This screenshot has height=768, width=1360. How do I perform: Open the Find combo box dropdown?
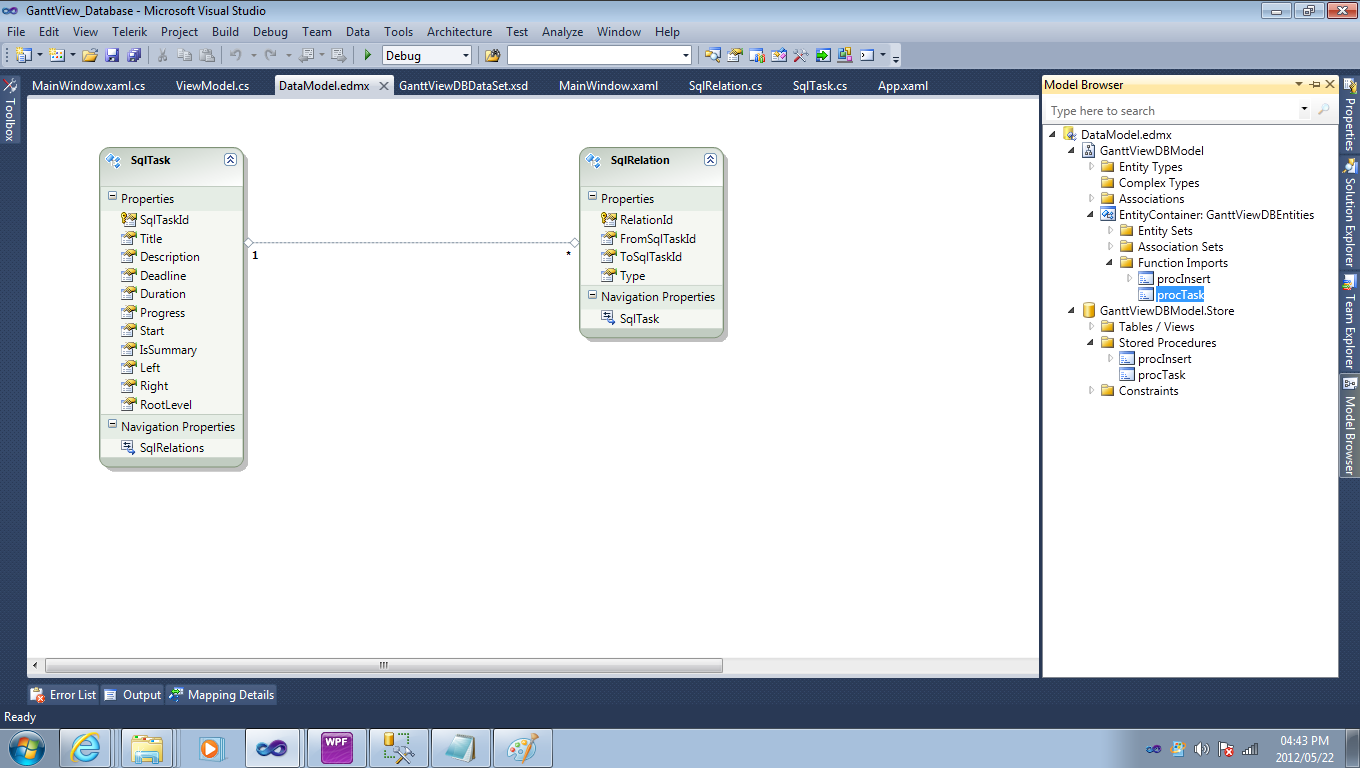coord(685,56)
